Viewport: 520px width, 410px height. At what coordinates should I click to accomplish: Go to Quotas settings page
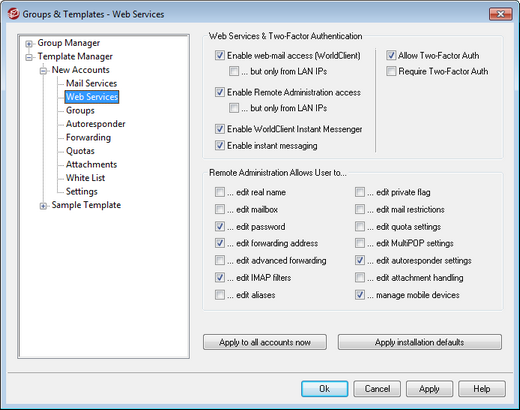point(80,151)
